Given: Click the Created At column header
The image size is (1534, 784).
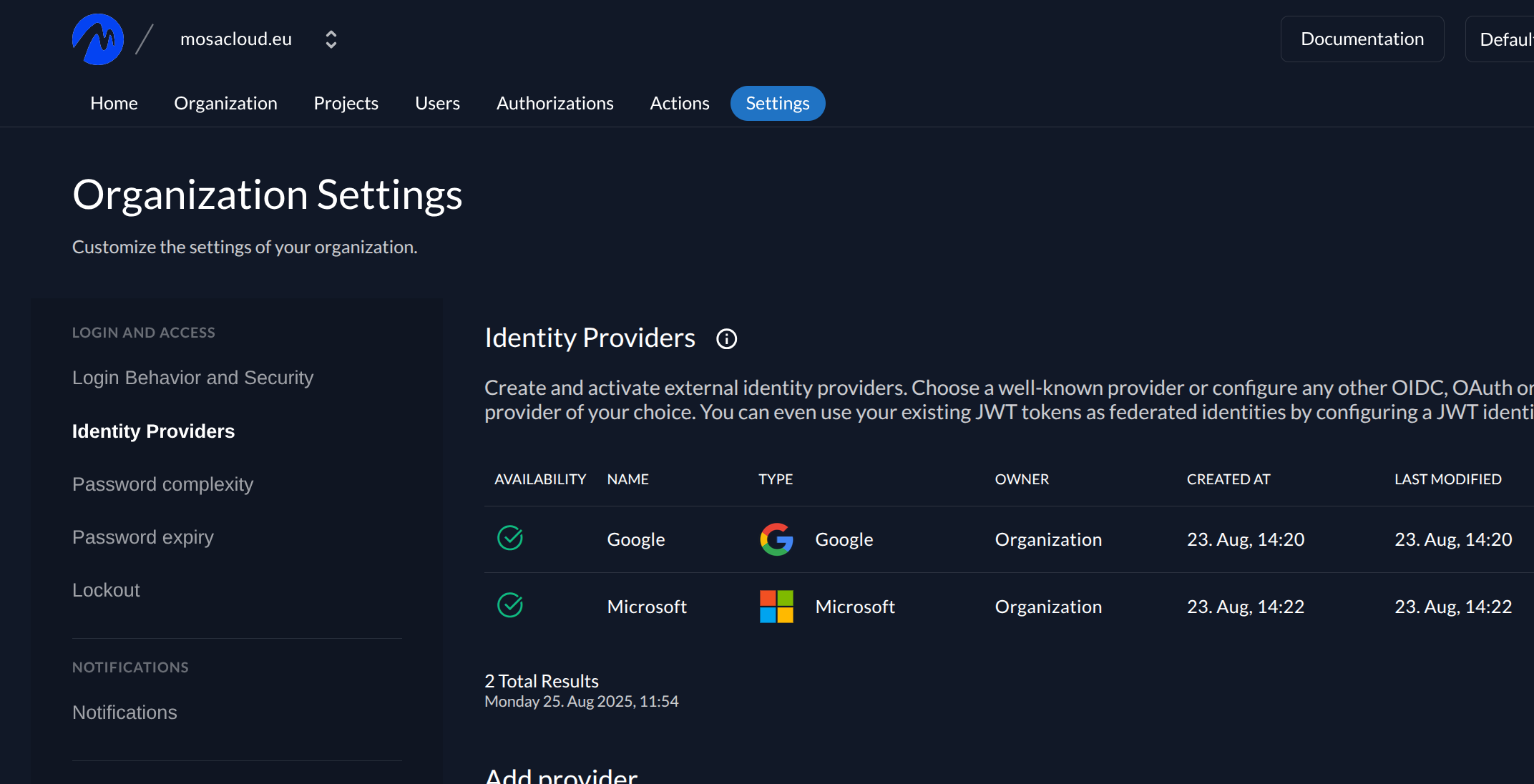Looking at the screenshot, I should point(1228,479).
